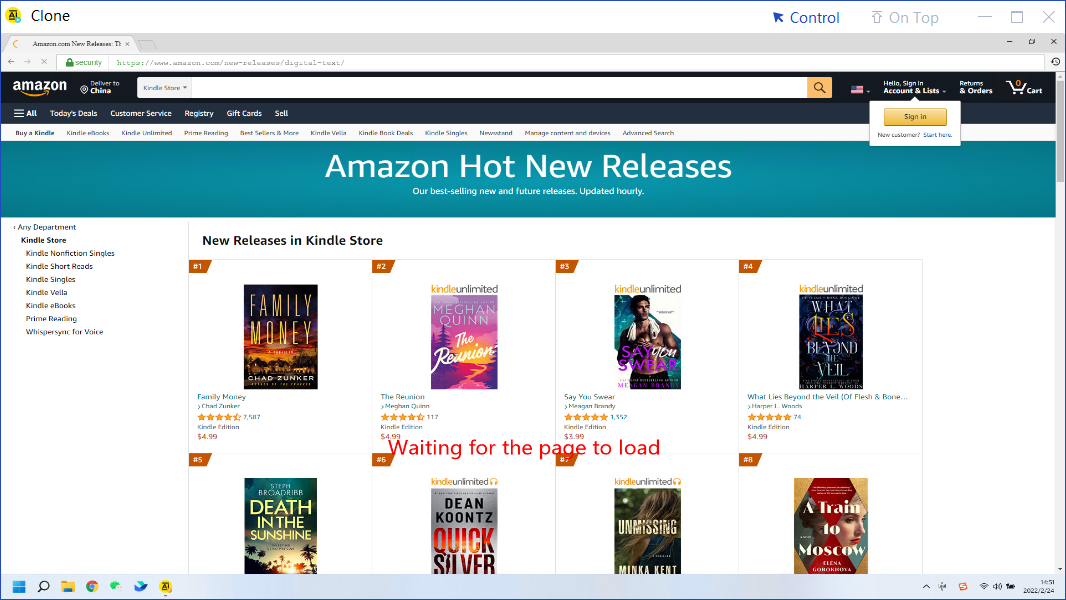1066x600 pixels.
Task: Open the Deliver to China location selector
Action: (x=100, y=87)
